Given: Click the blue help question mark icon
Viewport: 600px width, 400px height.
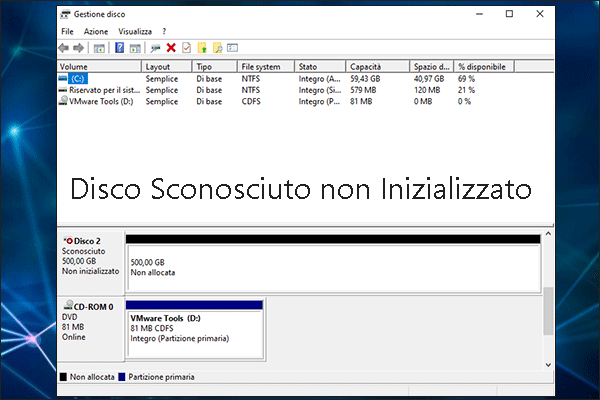Looking at the screenshot, I should tap(120, 47).
